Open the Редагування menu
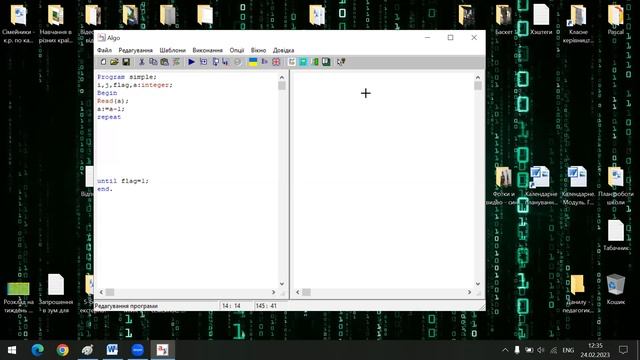 136,50
